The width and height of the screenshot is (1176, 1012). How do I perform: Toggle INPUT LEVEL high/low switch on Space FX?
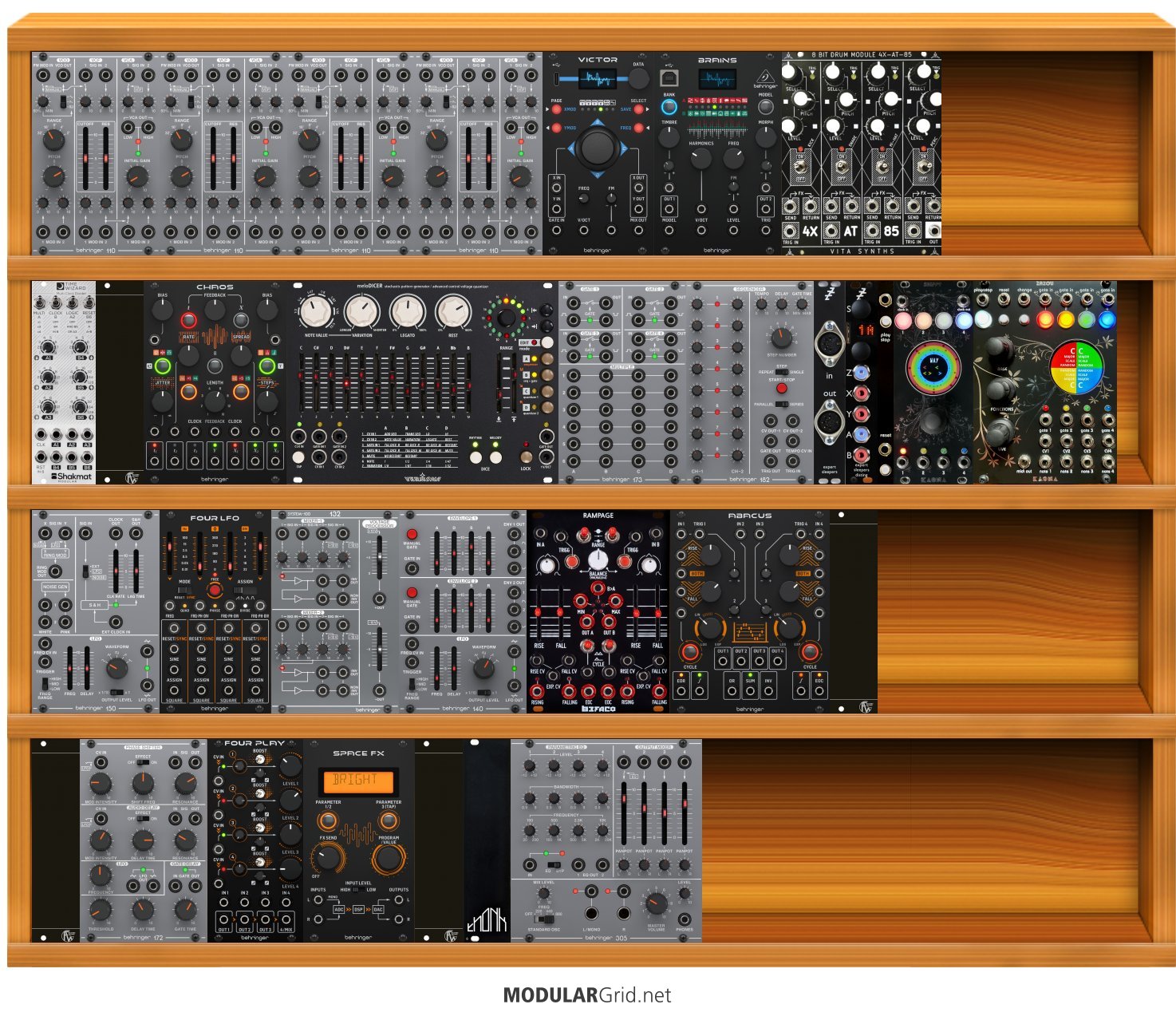(x=358, y=891)
